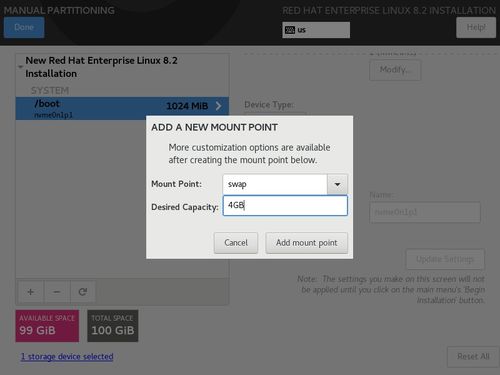Click the reload storage configuration icon
The image size is (500, 375).
click(83, 292)
